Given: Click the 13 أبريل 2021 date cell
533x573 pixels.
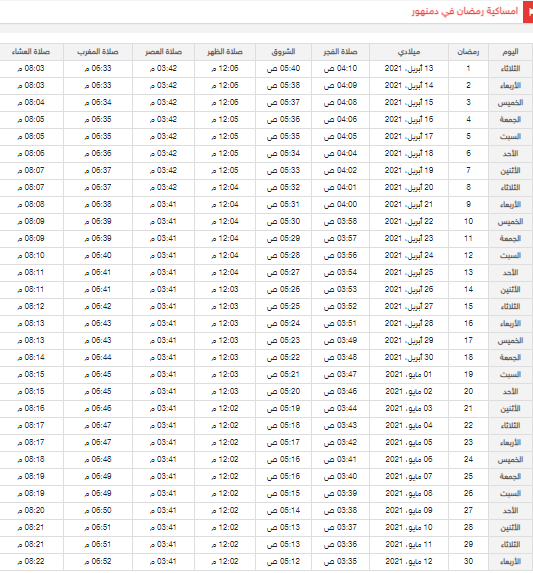Looking at the screenshot, I should click(x=409, y=69).
